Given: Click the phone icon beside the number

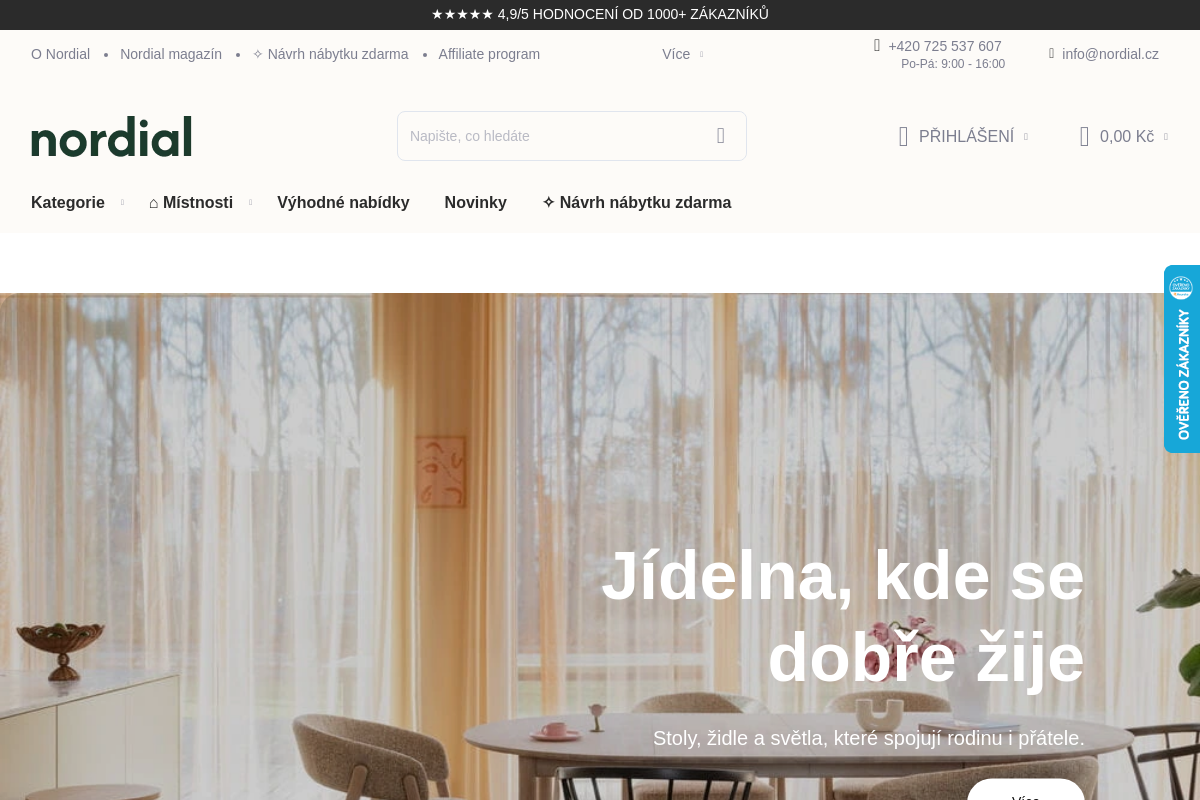Looking at the screenshot, I should pos(877,45).
